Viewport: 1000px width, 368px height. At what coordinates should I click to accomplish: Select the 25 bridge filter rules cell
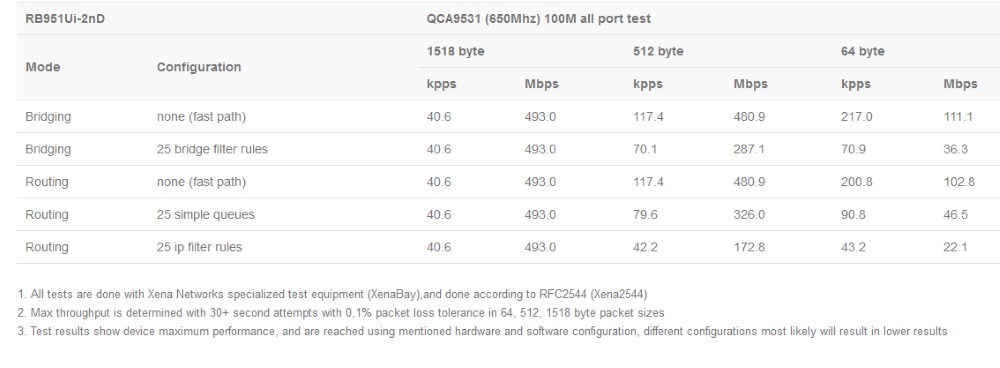(x=212, y=149)
